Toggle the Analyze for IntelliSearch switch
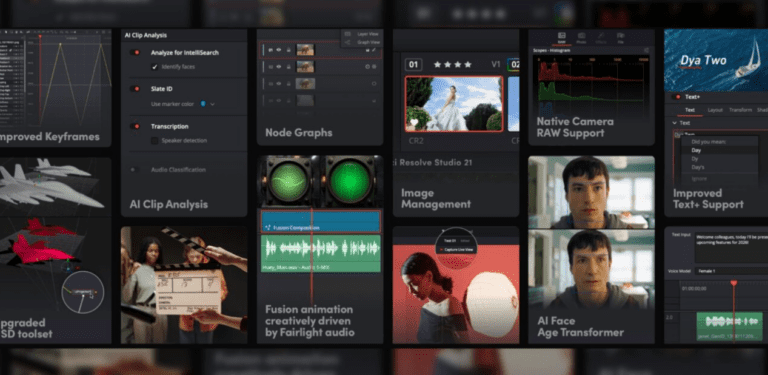768x375 pixels. [135, 52]
